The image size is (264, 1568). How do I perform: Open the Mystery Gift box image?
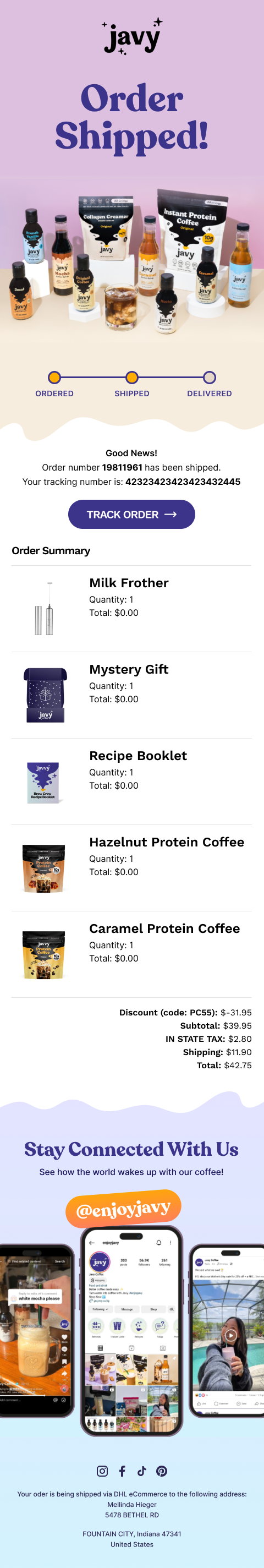(x=45, y=695)
